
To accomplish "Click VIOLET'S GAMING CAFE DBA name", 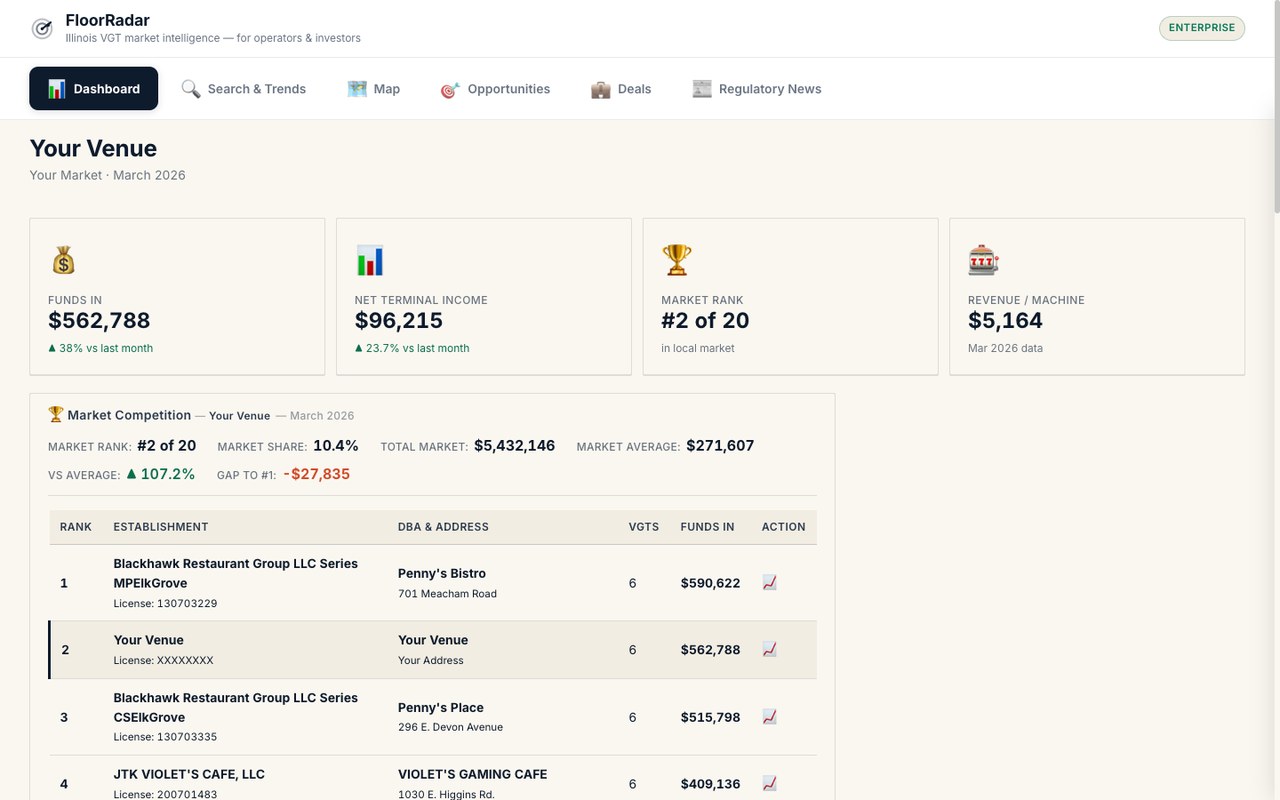I will click(472, 774).
